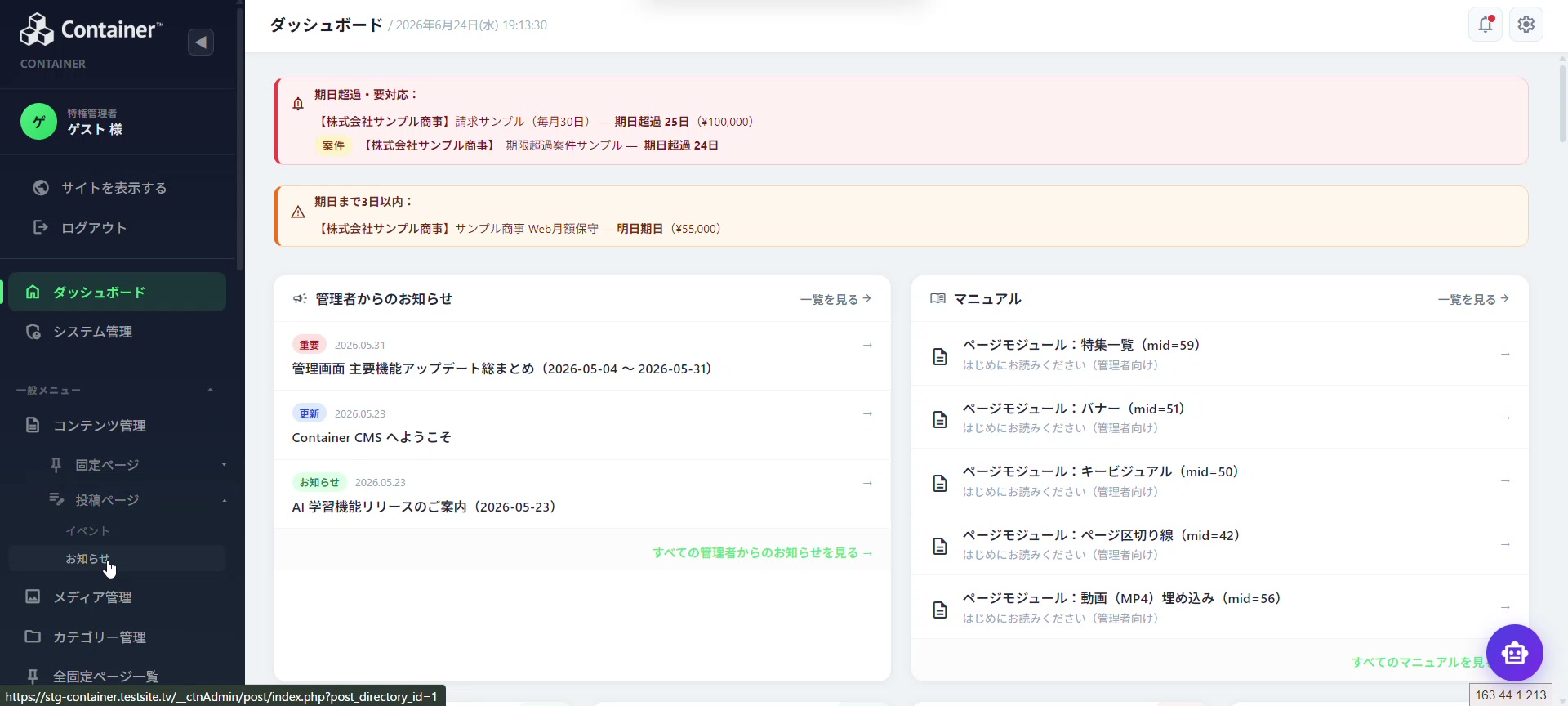Click すべての管理者からのお知らせを見る link

[763, 553]
